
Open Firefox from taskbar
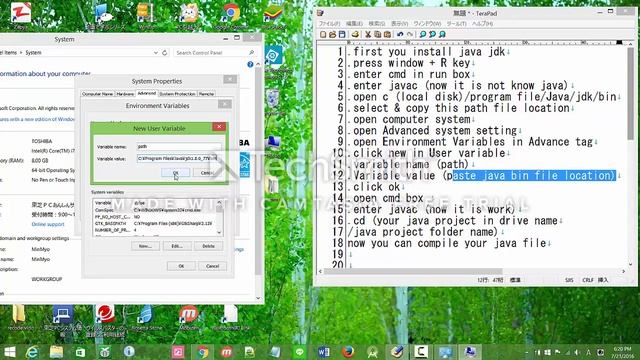[x=348, y=352]
